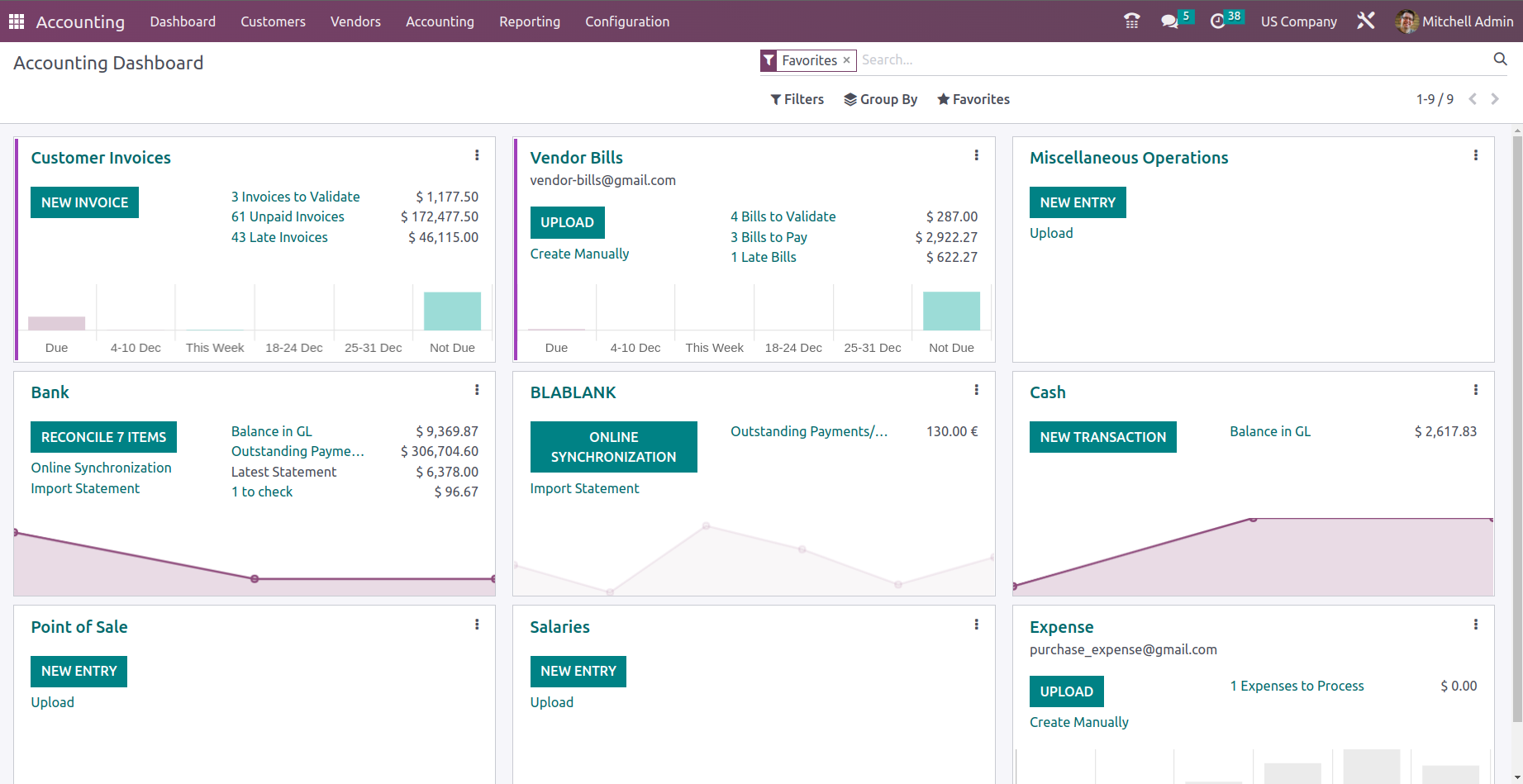The image size is (1523, 784).
Task: Open the Miscellaneous Operations card kebab menu
Action: [1476, 155]
